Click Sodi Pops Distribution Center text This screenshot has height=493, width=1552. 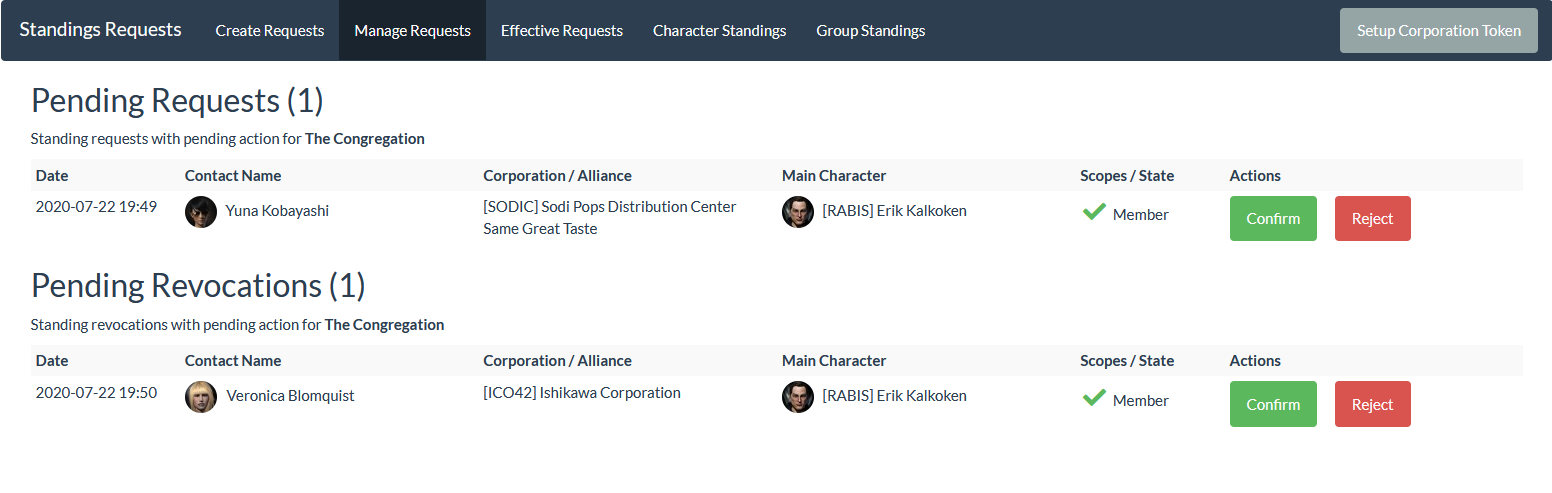pyautogui.click(x=610, y=207)
